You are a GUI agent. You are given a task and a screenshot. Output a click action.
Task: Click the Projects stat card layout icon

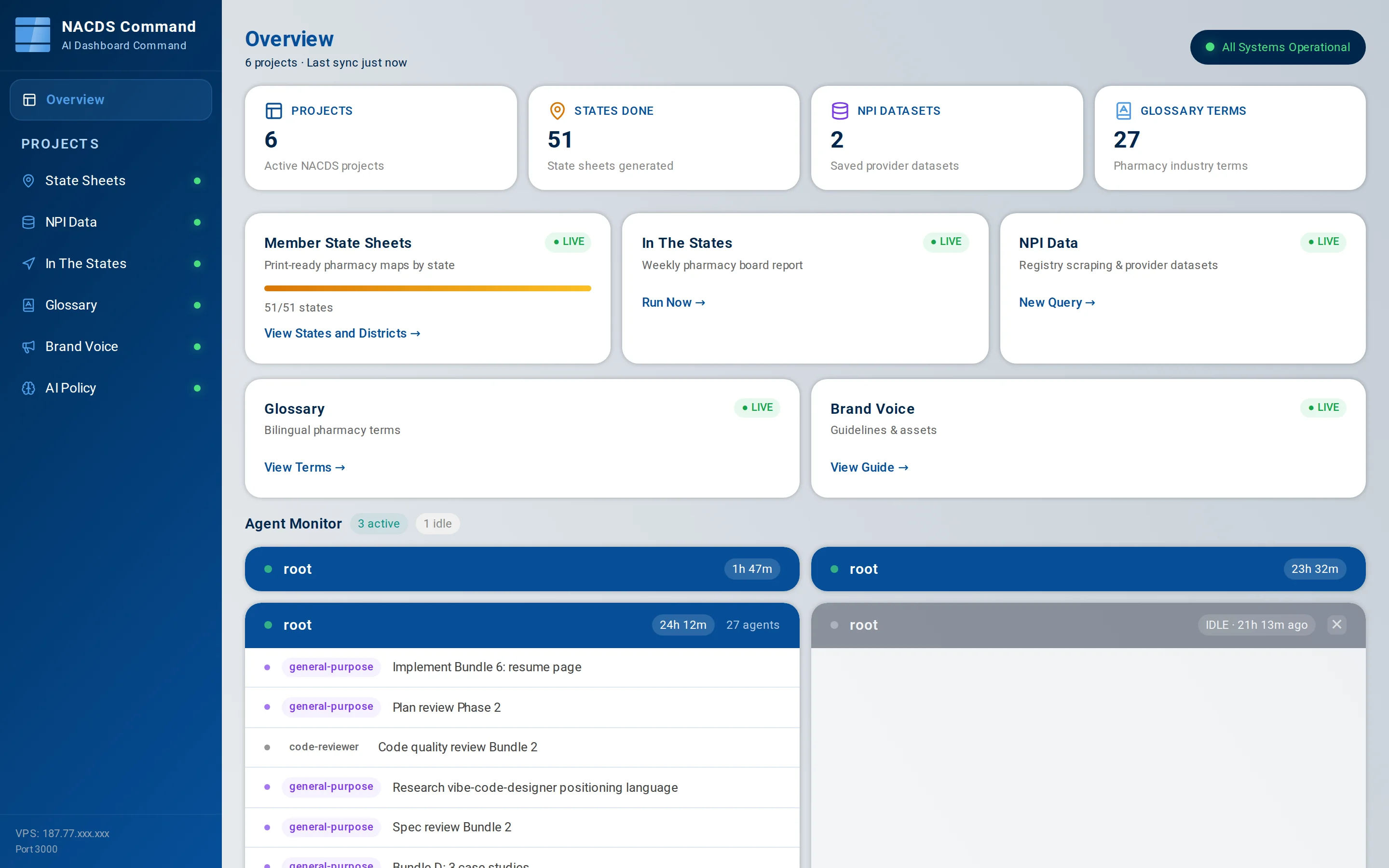(x=274, y=111)
